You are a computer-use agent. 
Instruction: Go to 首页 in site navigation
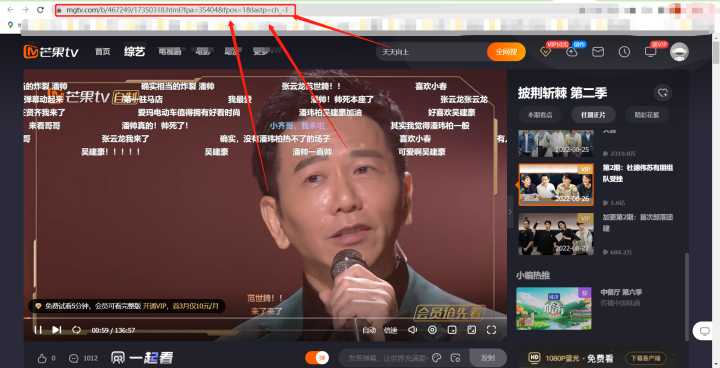(103, 51)
